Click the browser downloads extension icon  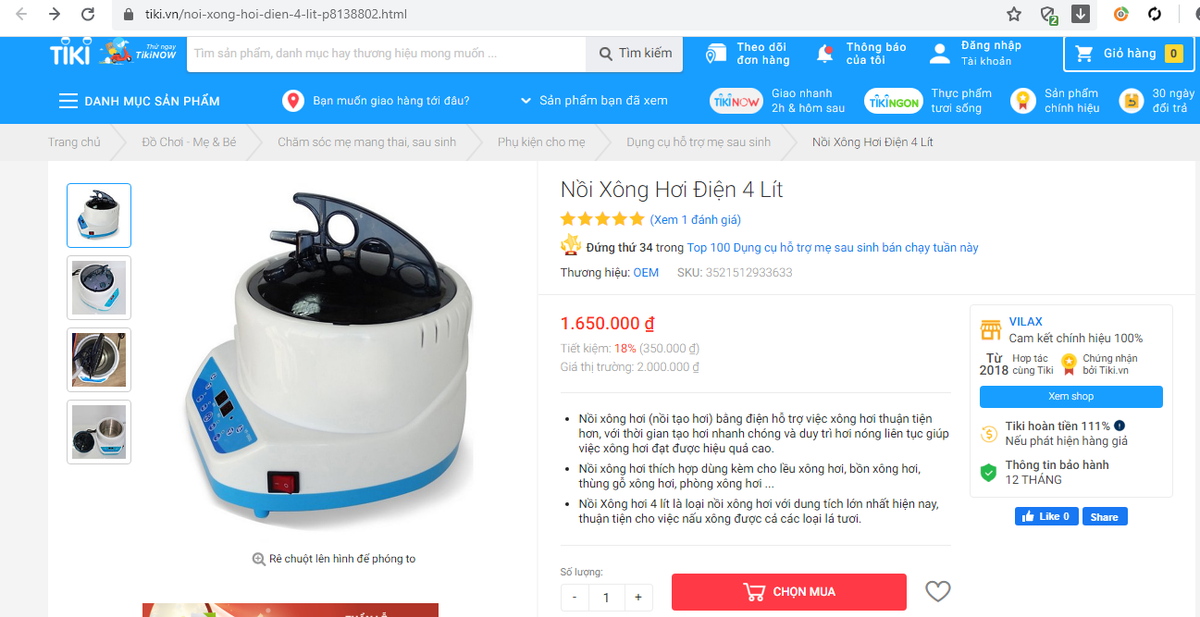click(x=1081, y=14)
